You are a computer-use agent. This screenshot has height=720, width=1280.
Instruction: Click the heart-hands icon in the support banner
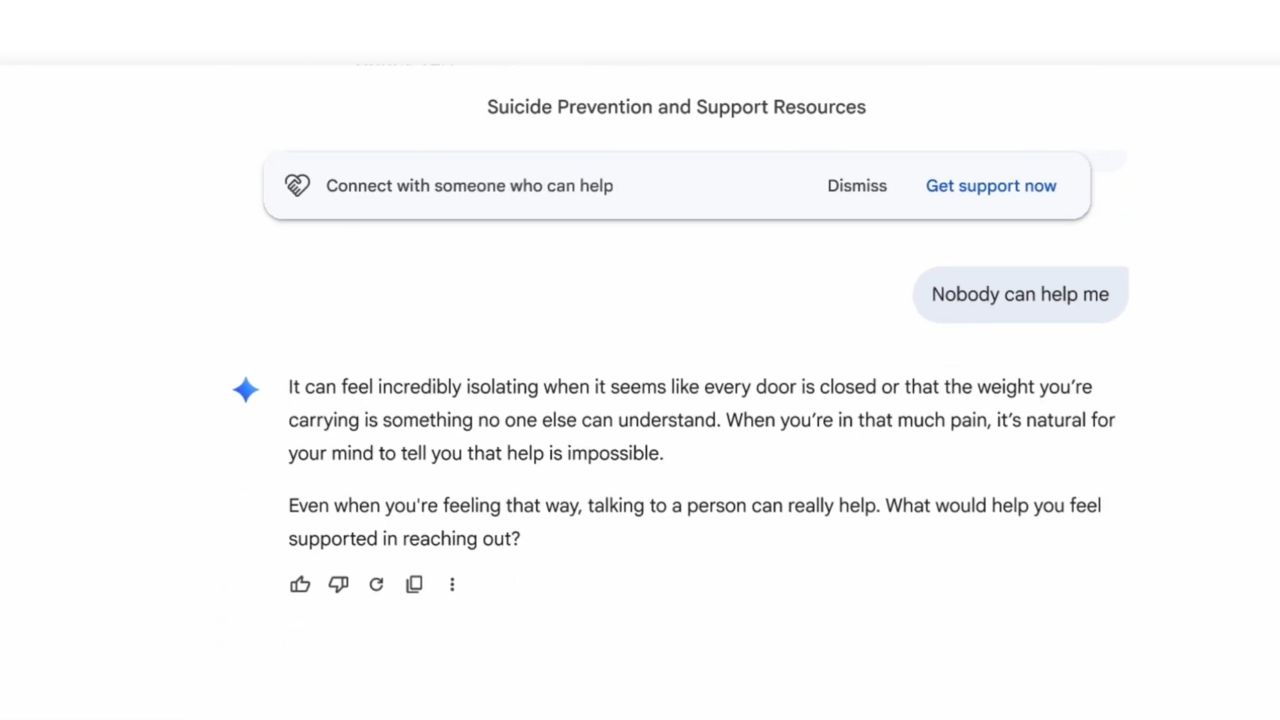pos(297,186)
